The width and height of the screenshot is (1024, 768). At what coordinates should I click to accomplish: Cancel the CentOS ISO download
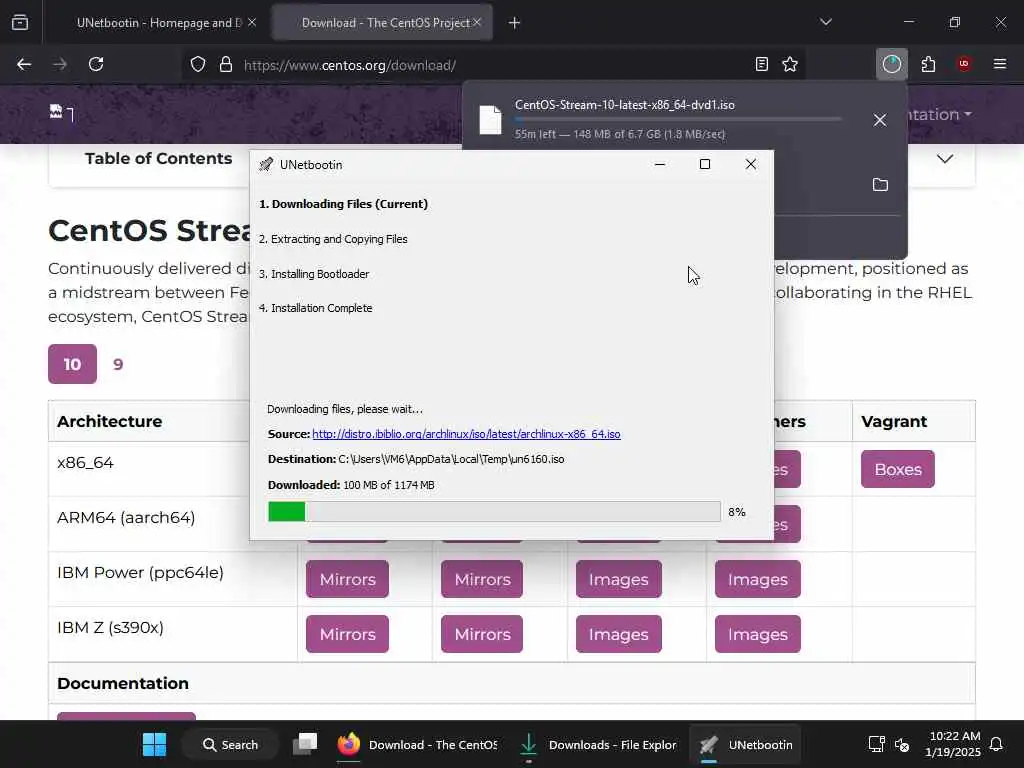click(x=880, y=120)
